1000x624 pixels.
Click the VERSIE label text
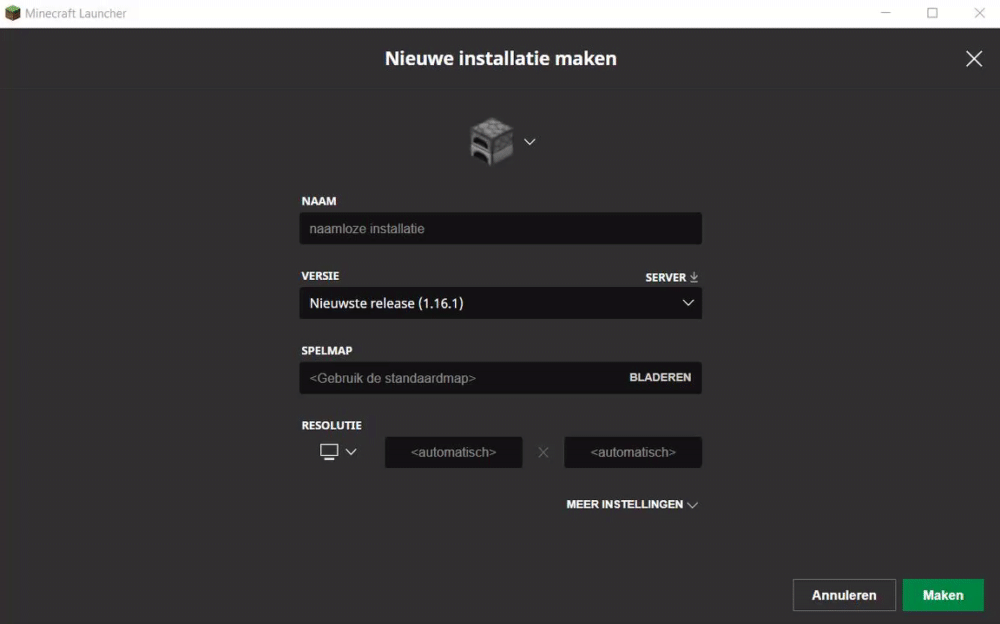pos(320,276)
